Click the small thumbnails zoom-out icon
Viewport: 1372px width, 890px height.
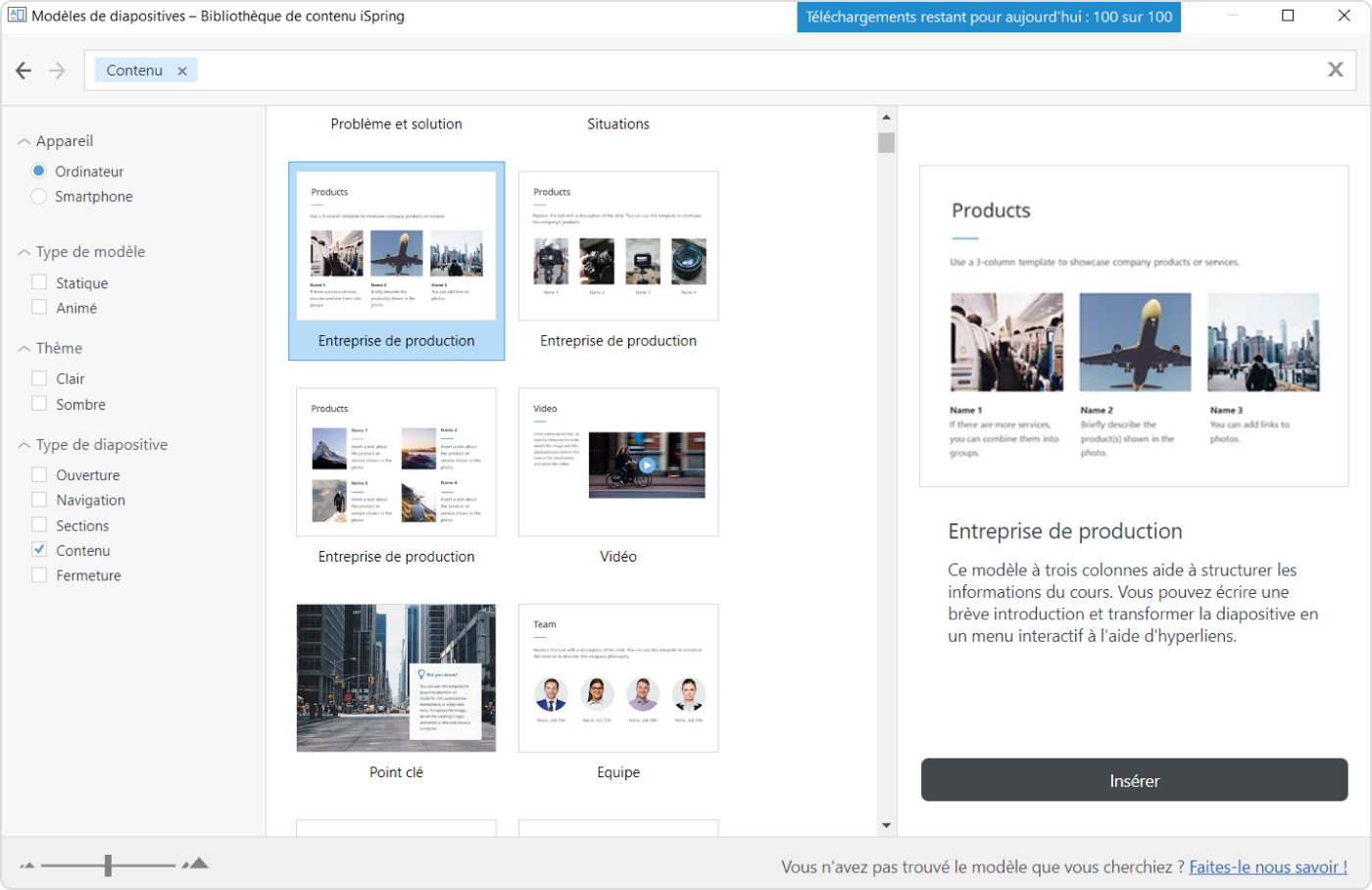(x=27, y=865)
